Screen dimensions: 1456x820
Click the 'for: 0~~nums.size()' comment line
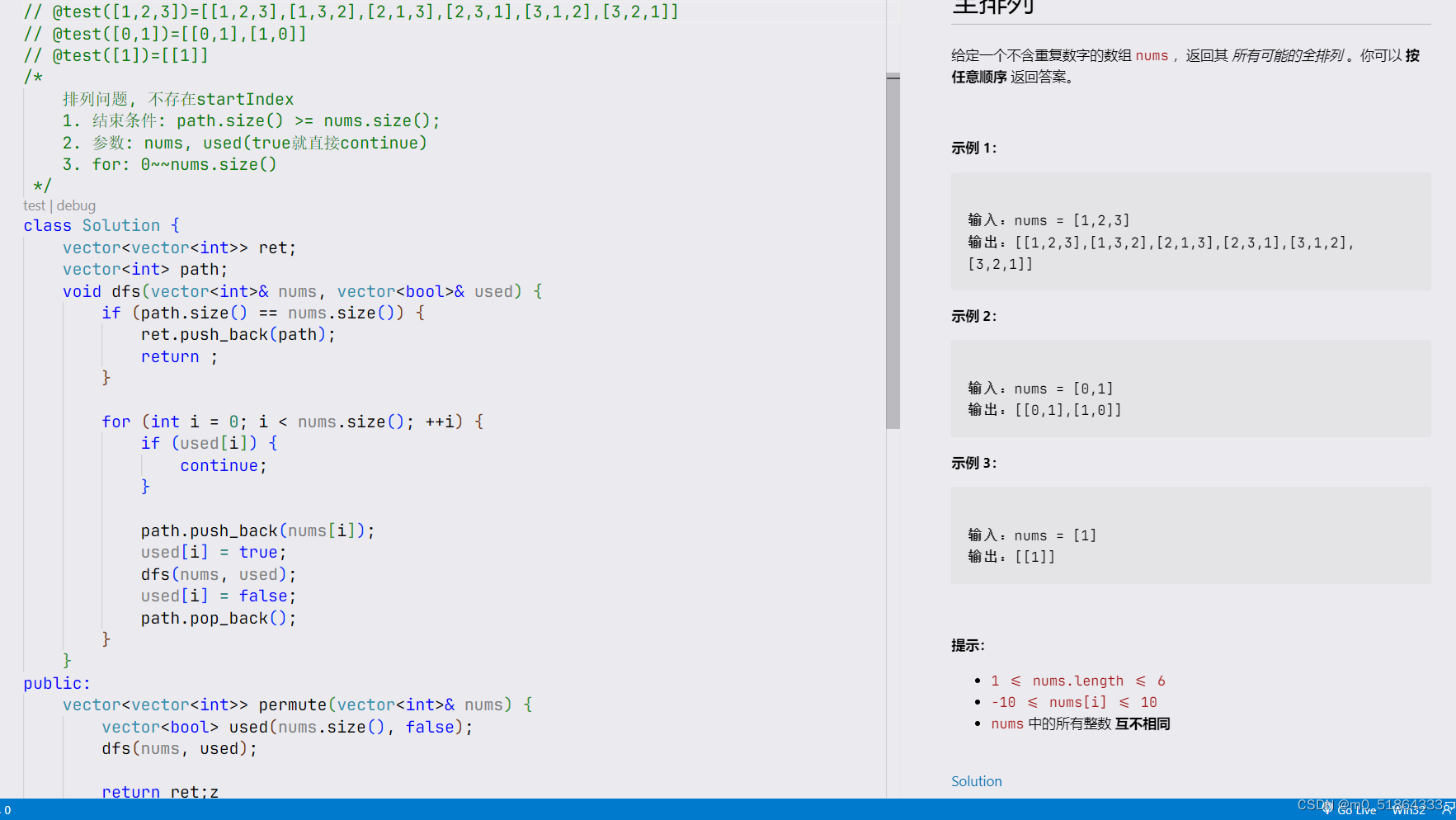coord(170,164)
